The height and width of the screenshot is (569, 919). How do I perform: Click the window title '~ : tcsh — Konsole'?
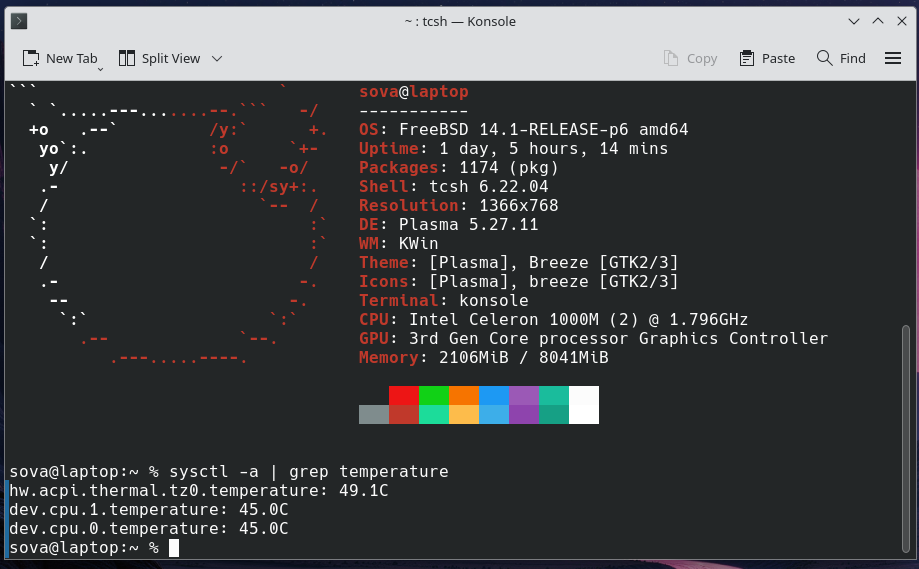[x=460, y=22]
